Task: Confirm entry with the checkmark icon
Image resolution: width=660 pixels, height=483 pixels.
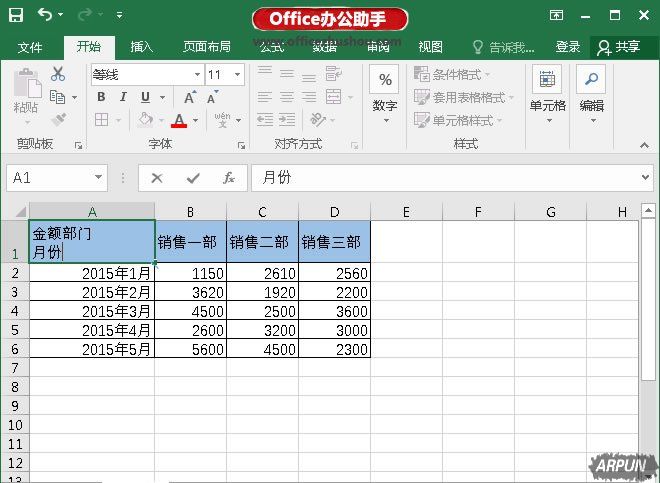Action: pos(193,178)
